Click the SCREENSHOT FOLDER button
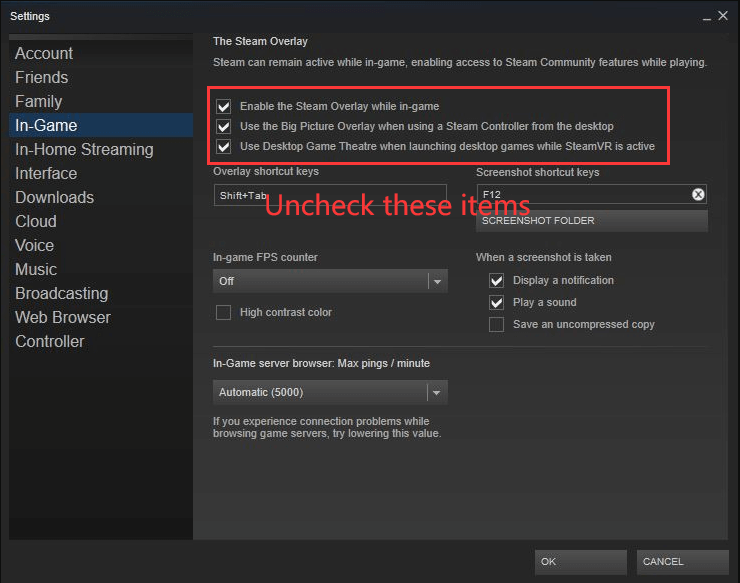The width and height of the screenshot is (740, 583). (592, 221)
